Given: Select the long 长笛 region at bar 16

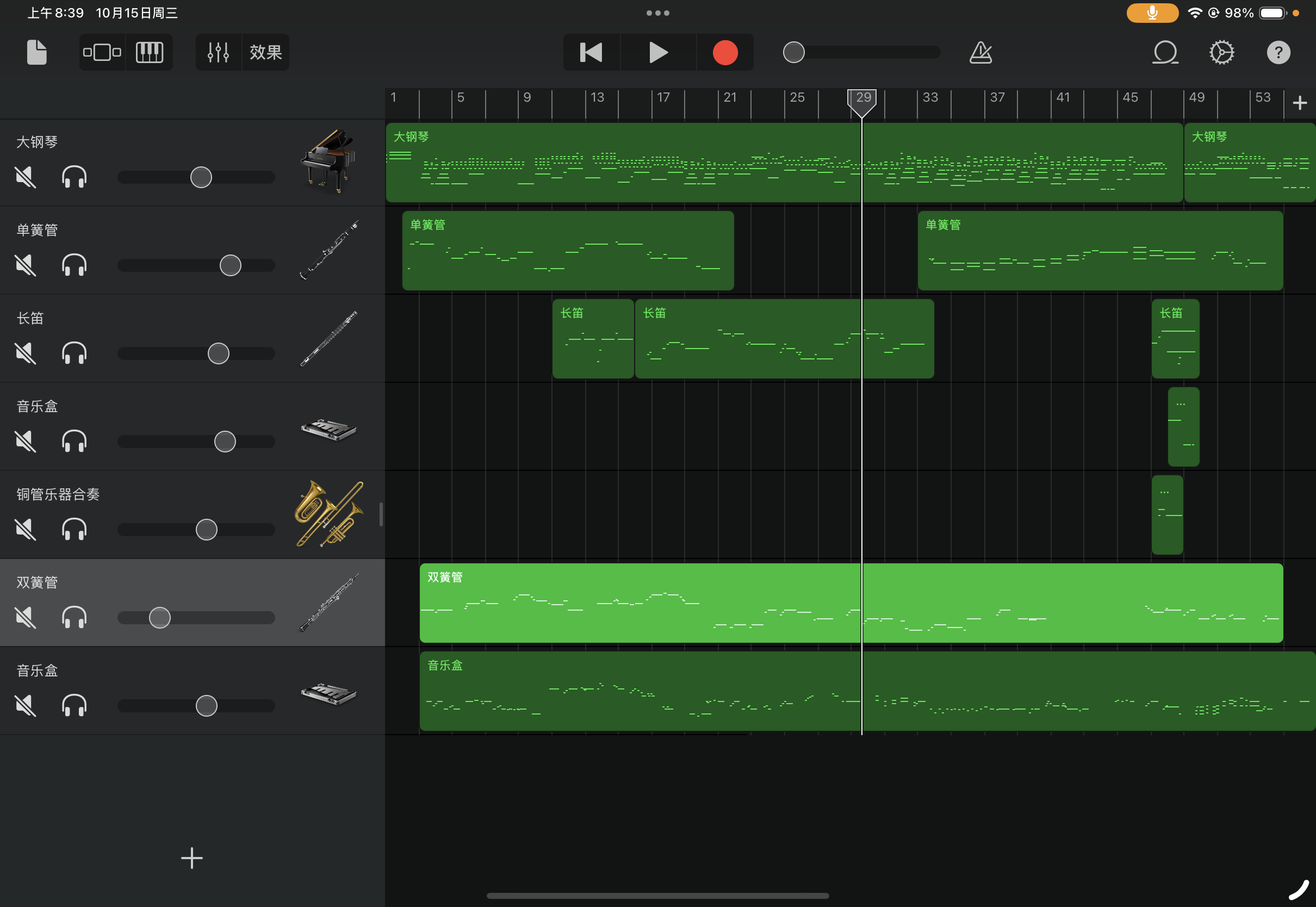Looking at the screenshot, I should (784, 339).
